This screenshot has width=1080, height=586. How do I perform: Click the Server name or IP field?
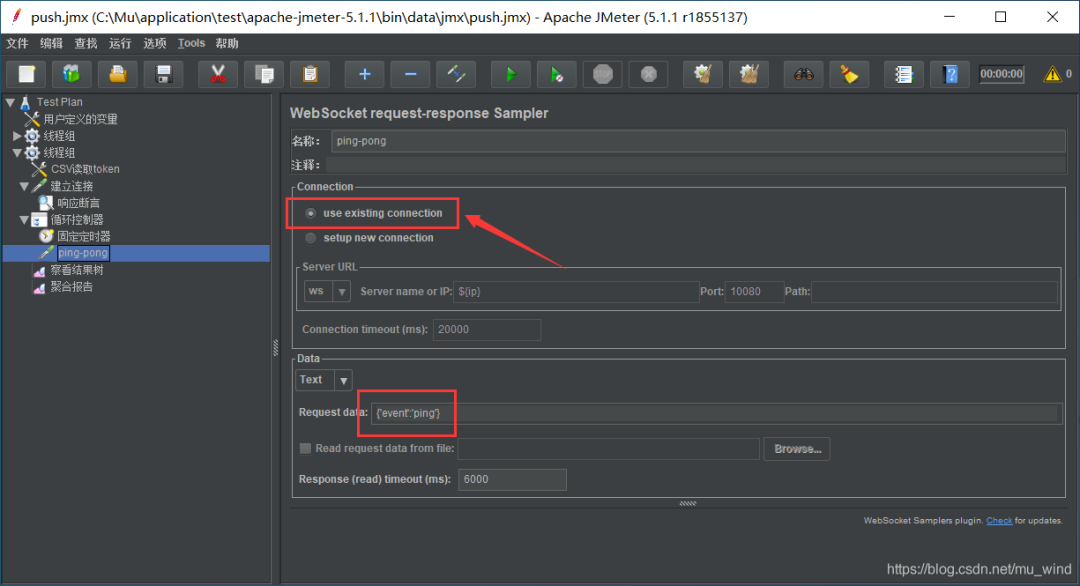[x=575, y=291]
